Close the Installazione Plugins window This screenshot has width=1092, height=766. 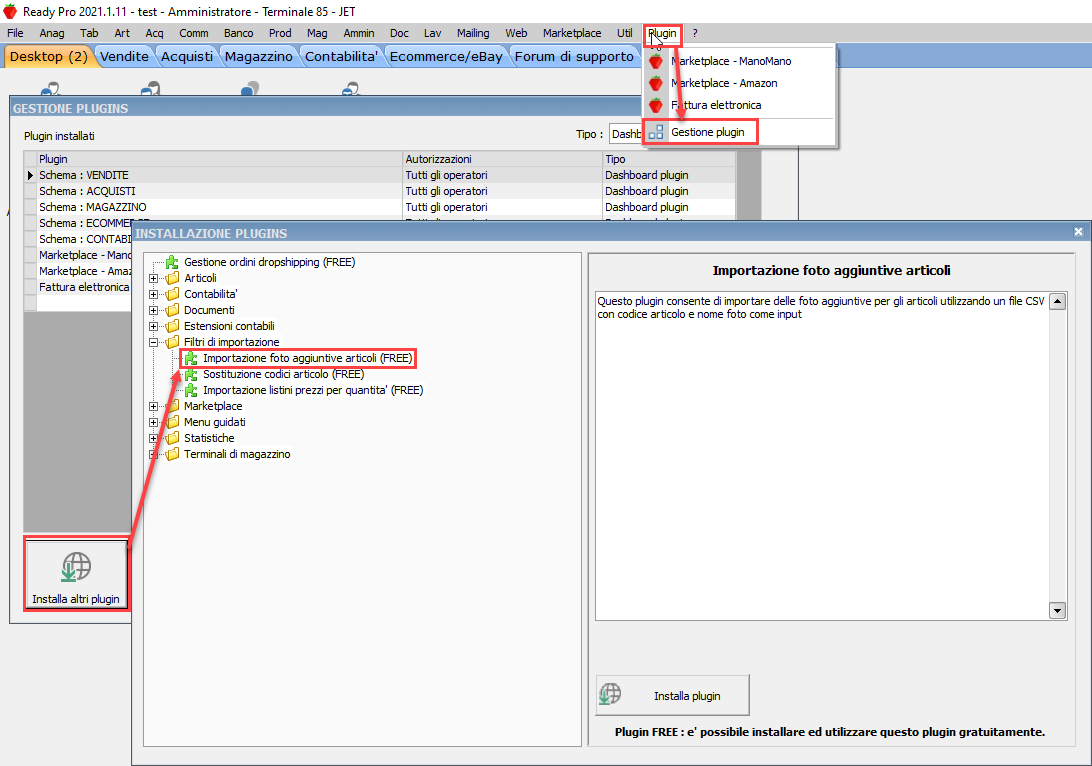(1078, 232)
